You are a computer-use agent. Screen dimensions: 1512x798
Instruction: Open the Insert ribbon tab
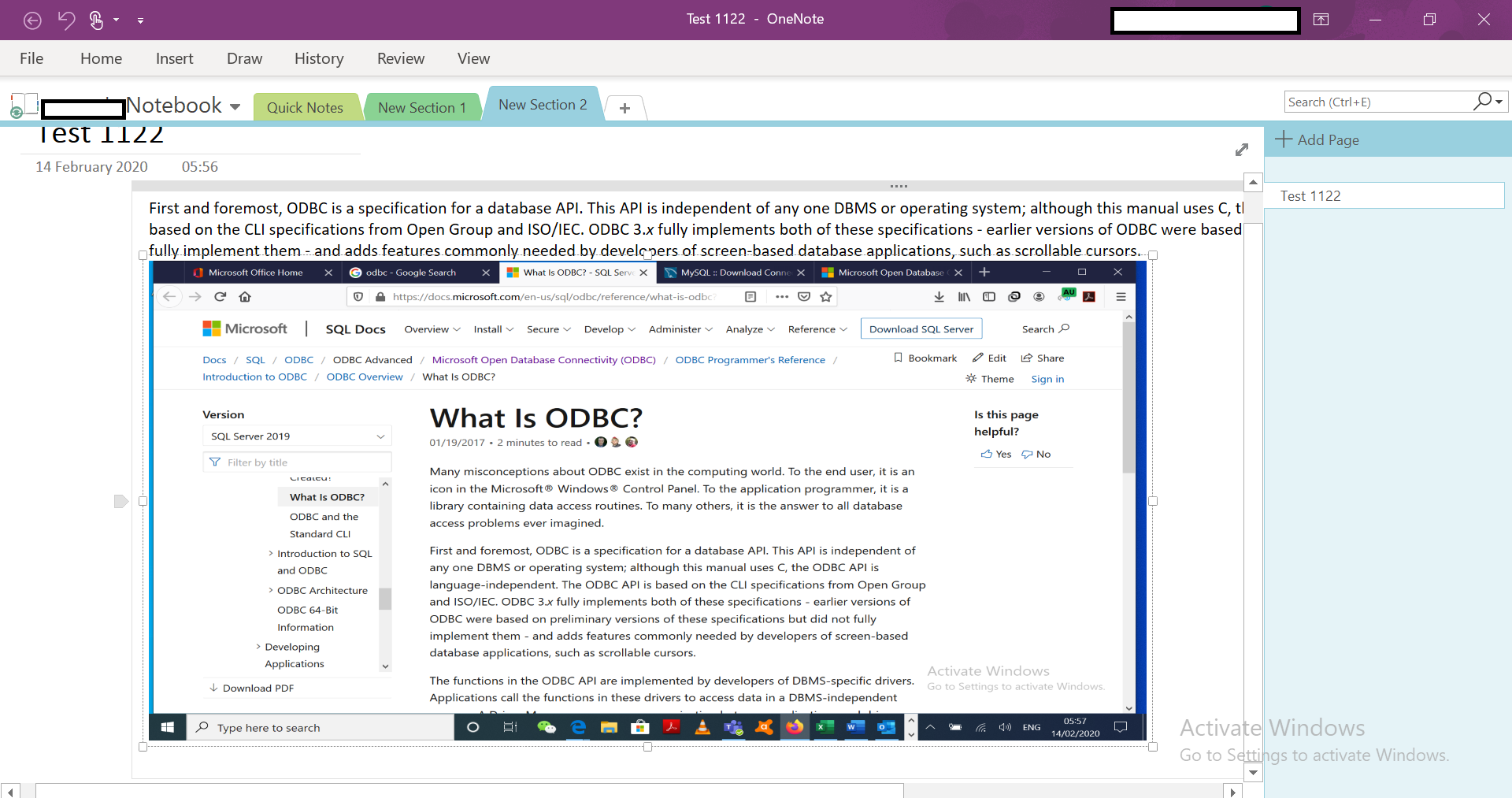(174, 58)
